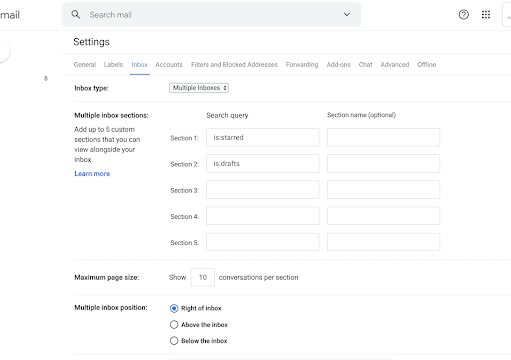Image resolution: width=511 pixels, height=360 pixels.
Task: Open the Google apps grid icon
Action: (486, 14)
